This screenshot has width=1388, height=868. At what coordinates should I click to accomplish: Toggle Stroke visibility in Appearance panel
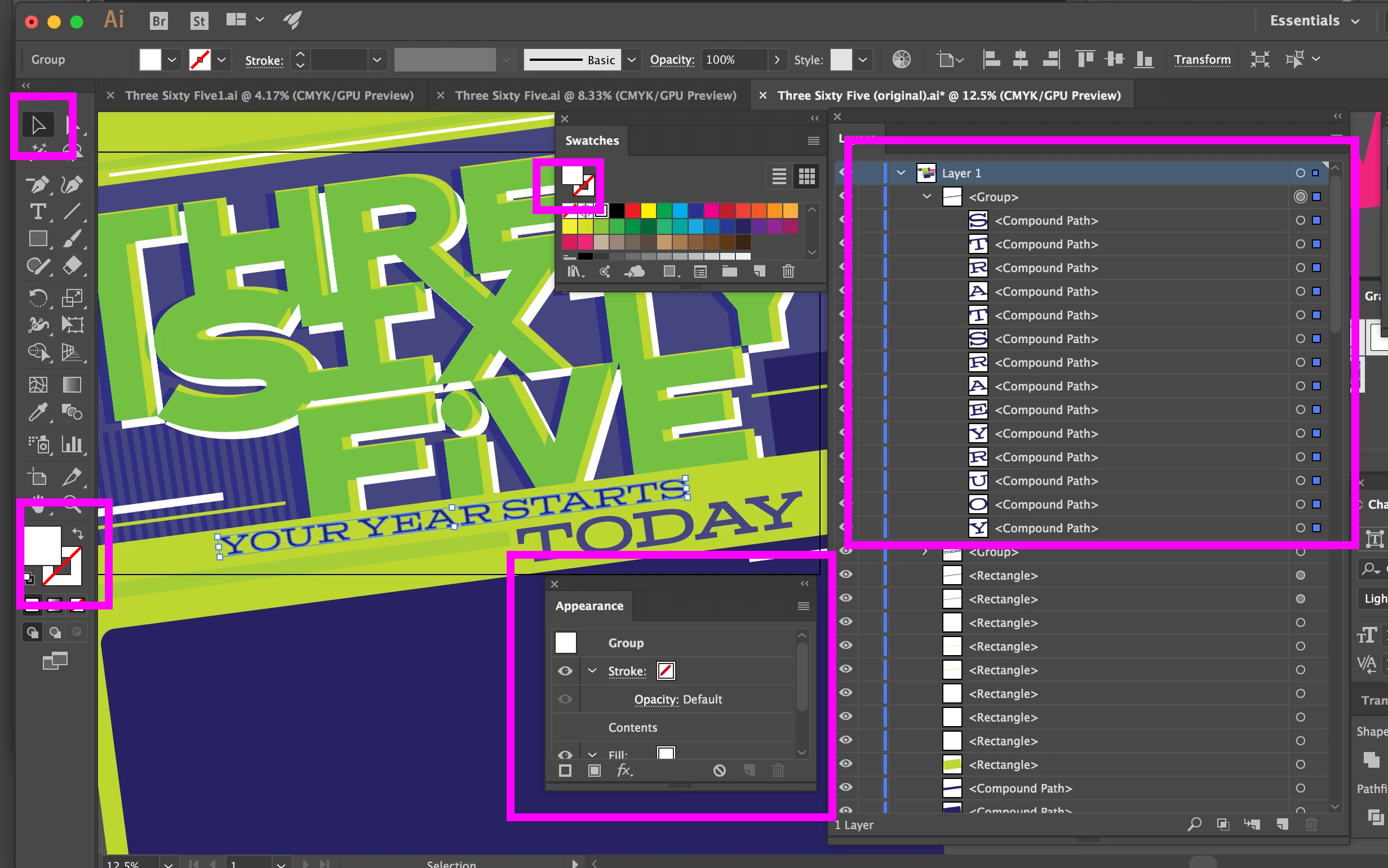[565, 671]
